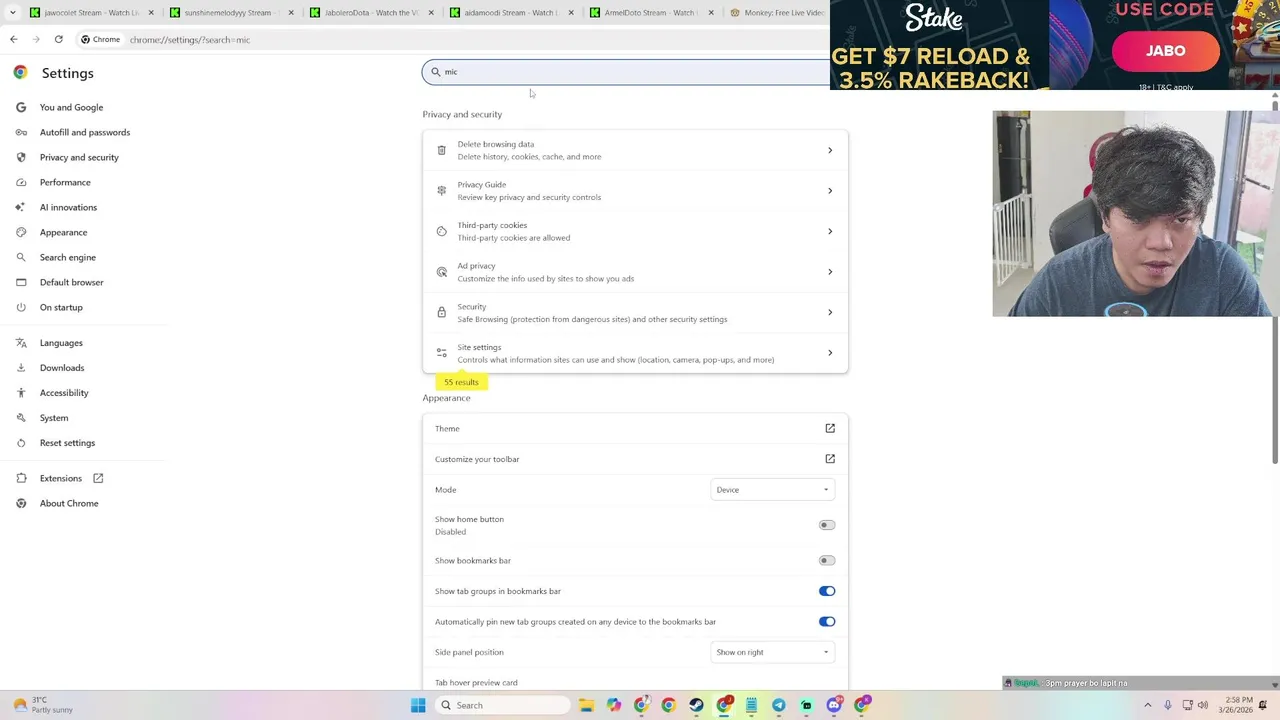Disable Show tab groups in bookmarks bar
Screen dimensions: 1280x720
click(x=827, y=591)
